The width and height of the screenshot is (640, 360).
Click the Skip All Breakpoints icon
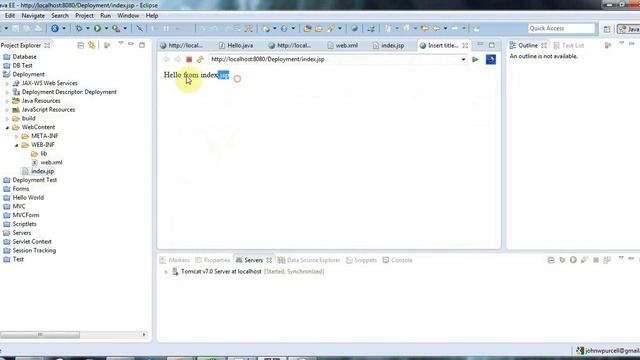[139, 29]
